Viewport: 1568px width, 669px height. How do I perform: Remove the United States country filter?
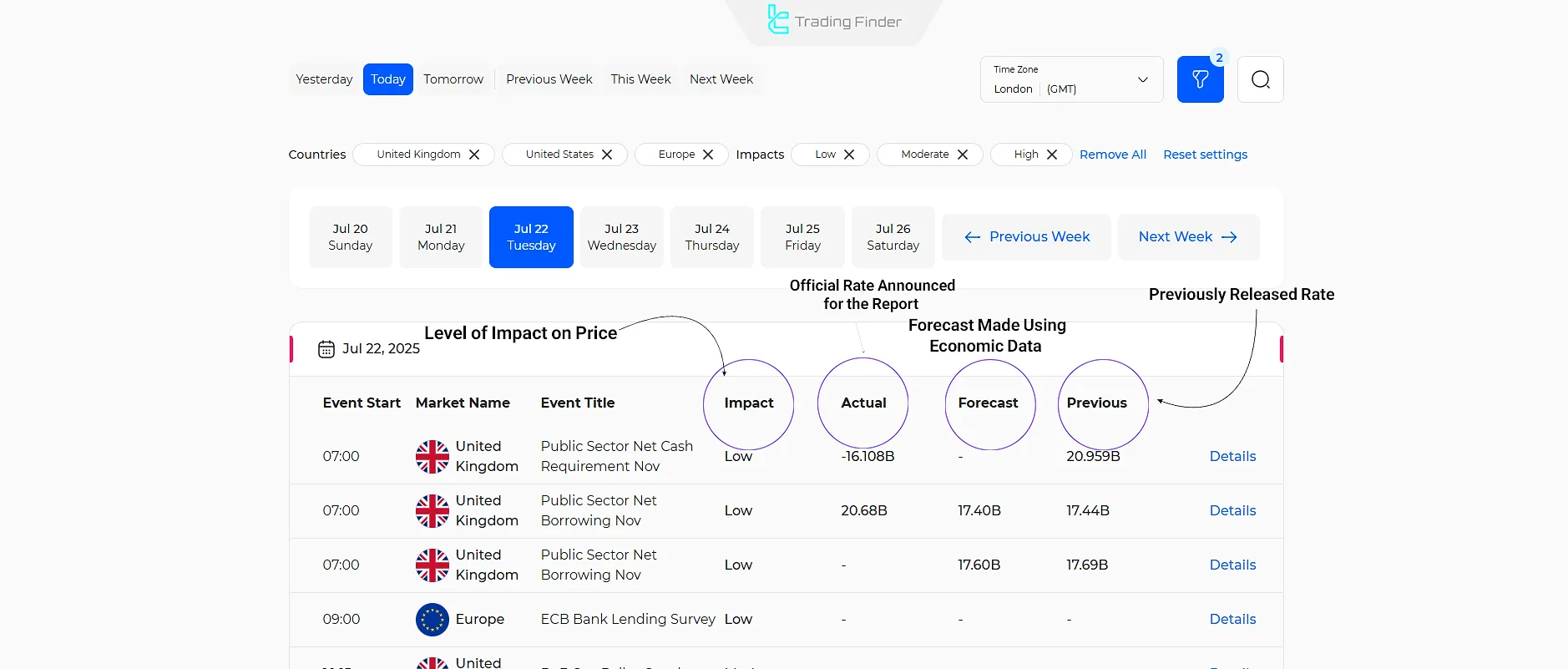click(607, 155)
